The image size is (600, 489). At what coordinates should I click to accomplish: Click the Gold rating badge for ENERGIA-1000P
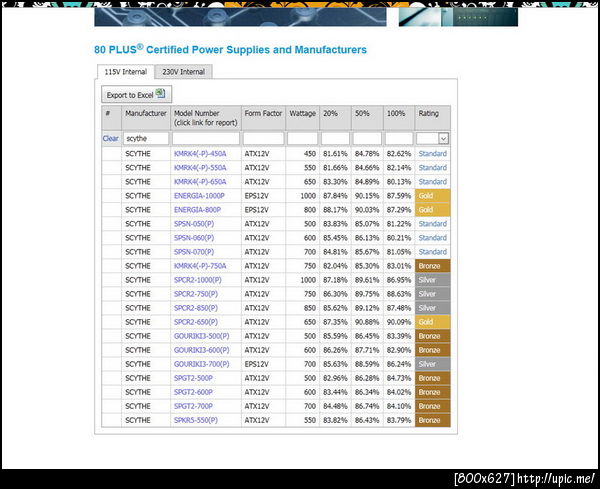point(433,196)
